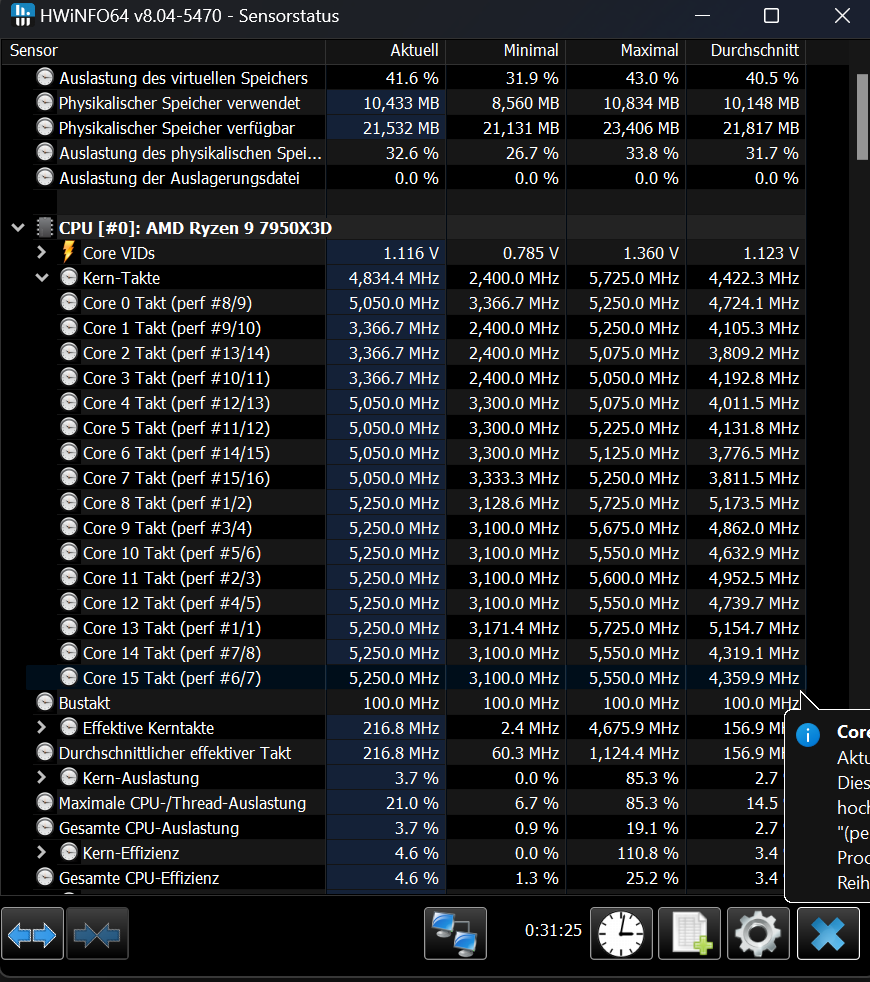Select the Core 5 Takt (perf #11/12) row
Screen dimensions: 870x982
point(416,428)
